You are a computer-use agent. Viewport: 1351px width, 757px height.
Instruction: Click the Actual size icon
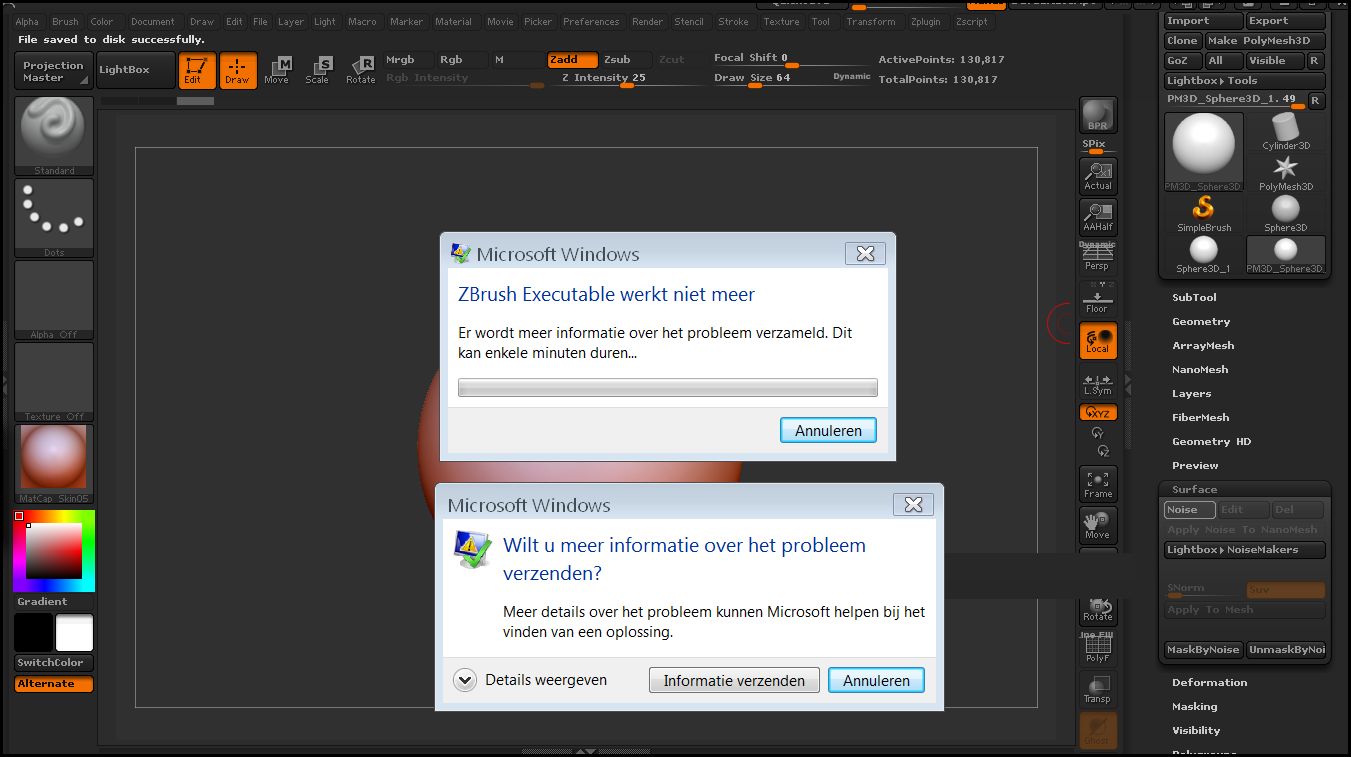click(1098, 176)
